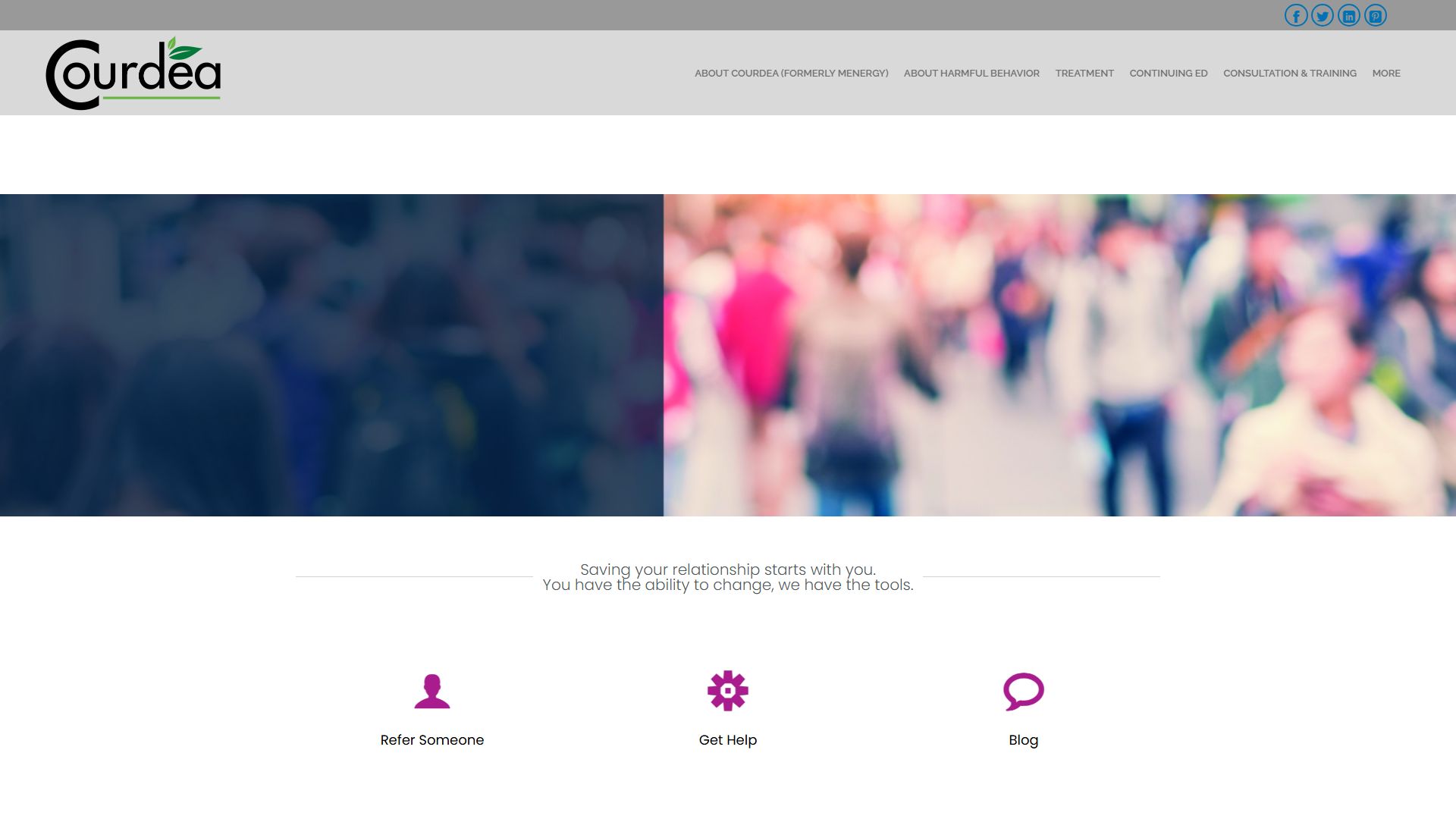The image size is (1456, 819).
Task: Open the Facebook social icon
Action: coord(1296,15)
